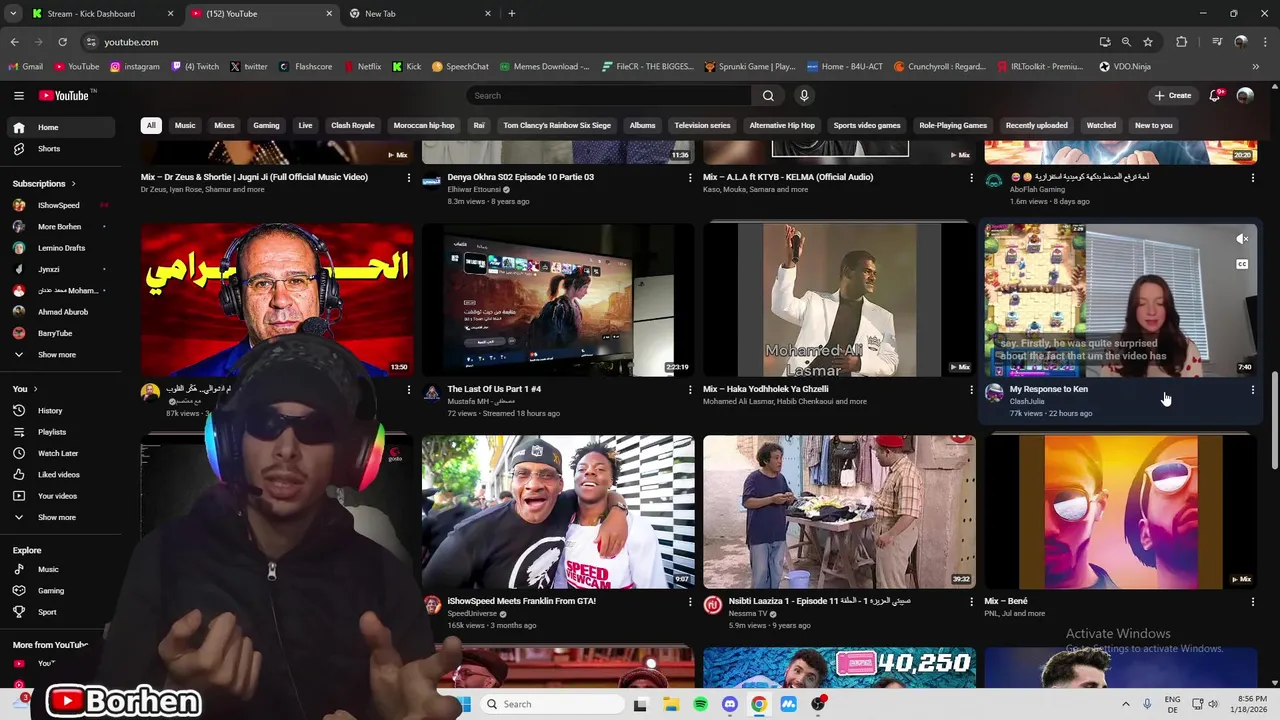Toggle captions on the preview video
This screenshot has width=1280, height=720.
coord(1242,264)
